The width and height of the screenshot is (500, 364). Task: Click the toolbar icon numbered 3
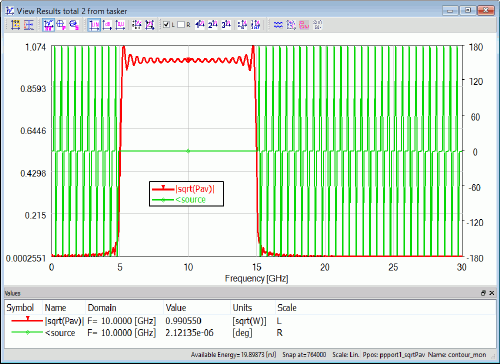(226, 25)
